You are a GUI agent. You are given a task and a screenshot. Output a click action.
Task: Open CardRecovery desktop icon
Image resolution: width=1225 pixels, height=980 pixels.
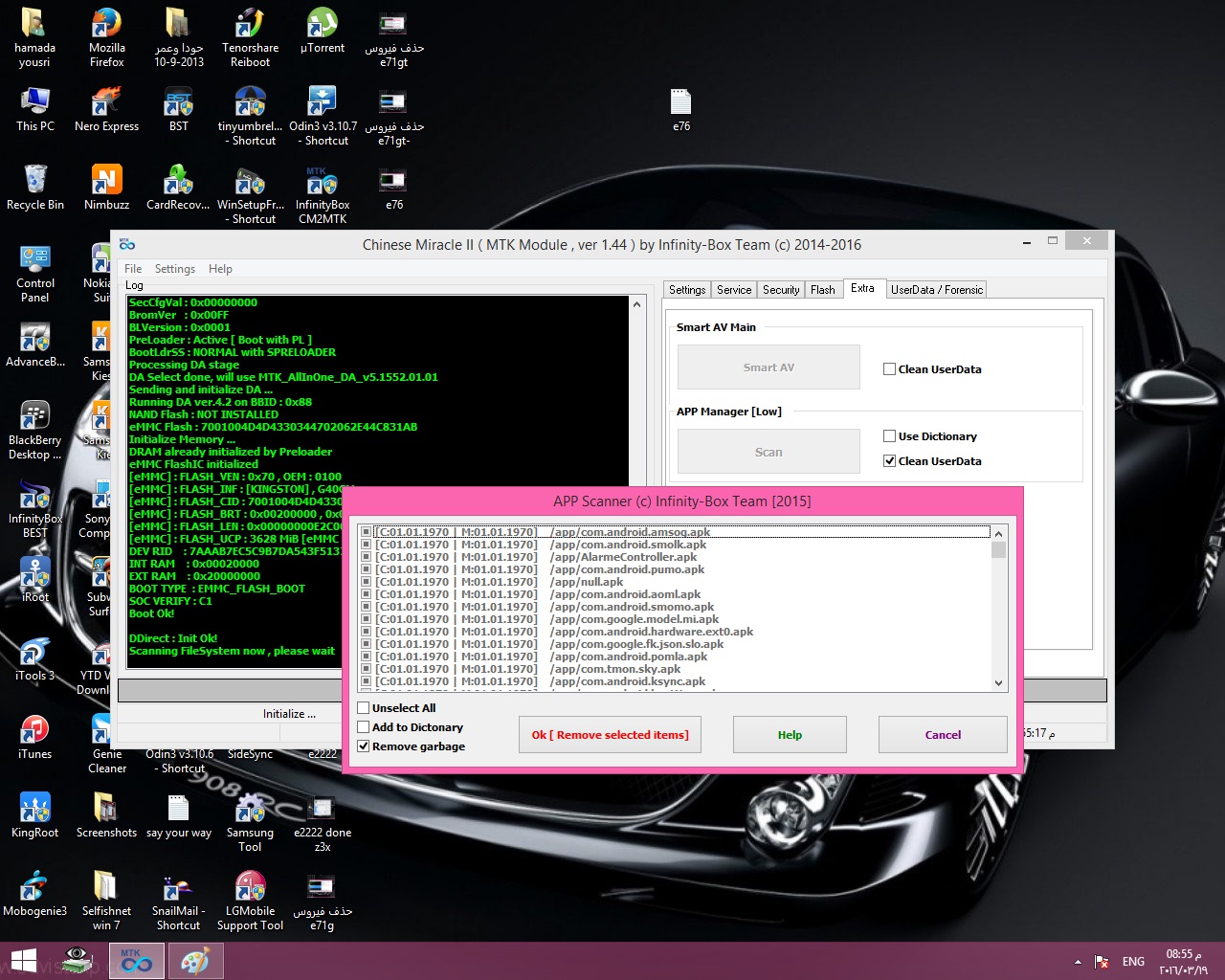click(x=179, y=188)
